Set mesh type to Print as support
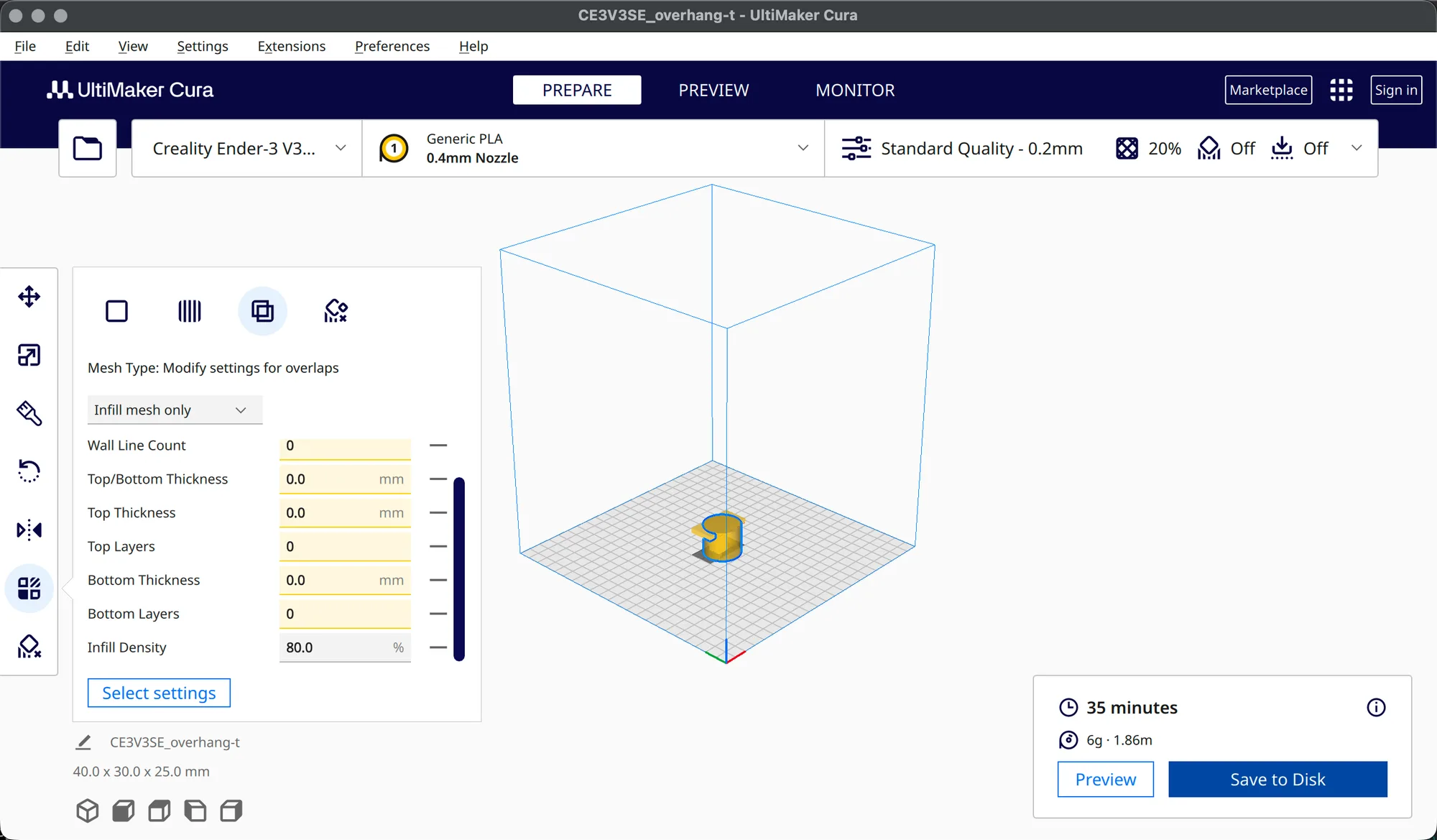Viewport: 1437px width, 840px height. pos(190,311)
